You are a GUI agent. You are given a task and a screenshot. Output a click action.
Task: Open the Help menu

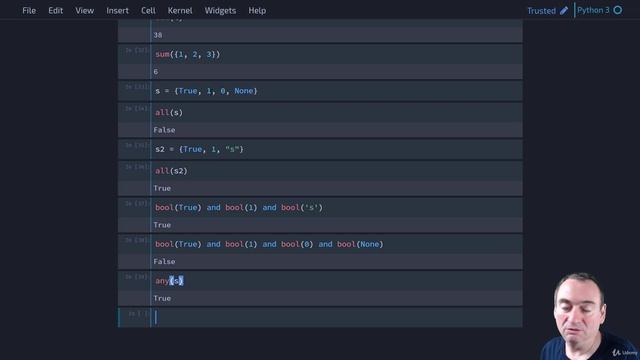257,11
